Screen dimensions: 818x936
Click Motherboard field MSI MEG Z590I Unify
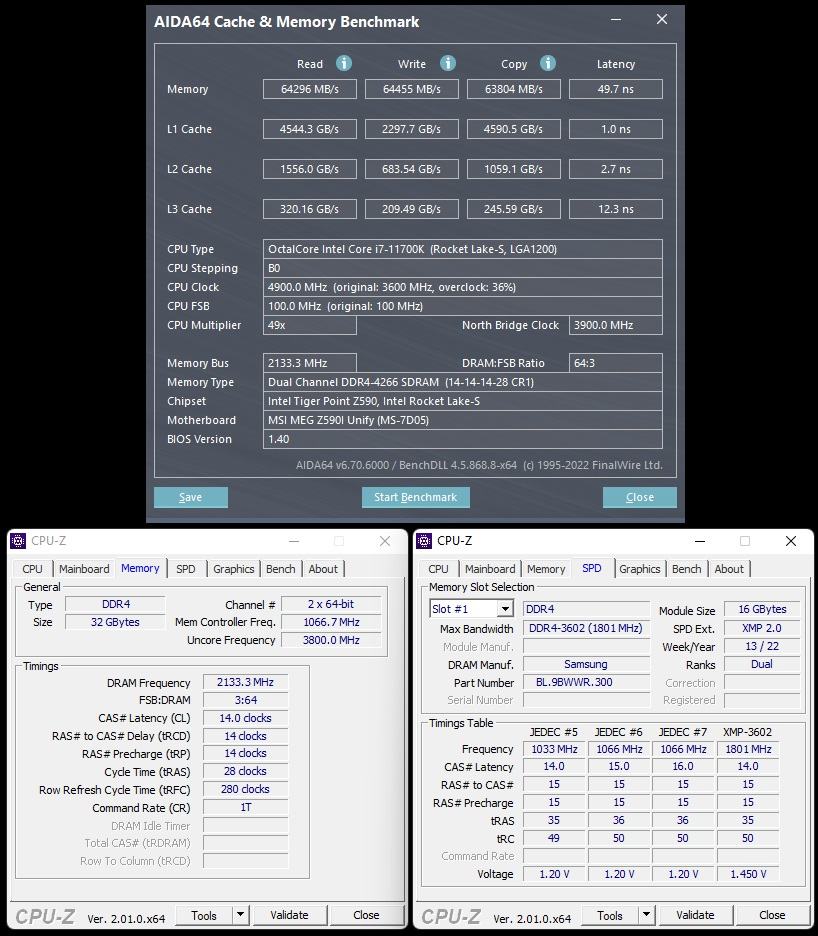(x=463, y=420)
